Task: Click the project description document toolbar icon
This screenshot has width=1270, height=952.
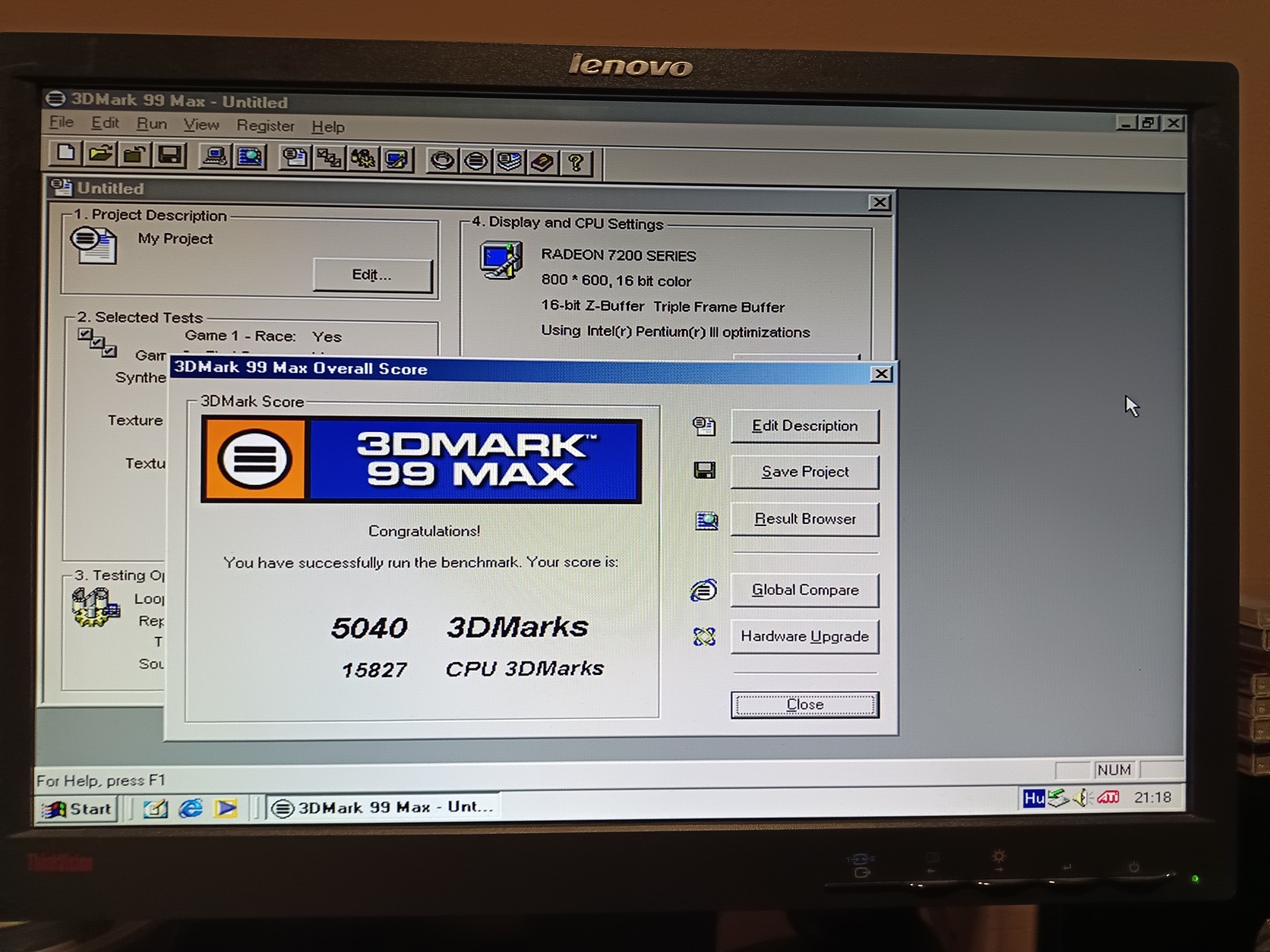Action: pyautogui.click(x=295, y=159)
